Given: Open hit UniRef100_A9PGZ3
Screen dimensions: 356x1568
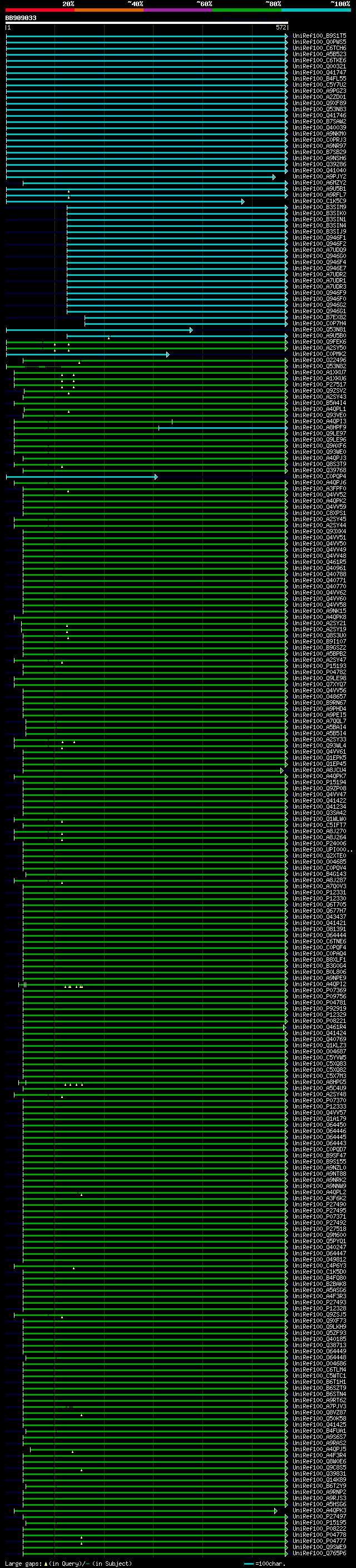Looking at the screenshot, I should (x=319, y=91).
